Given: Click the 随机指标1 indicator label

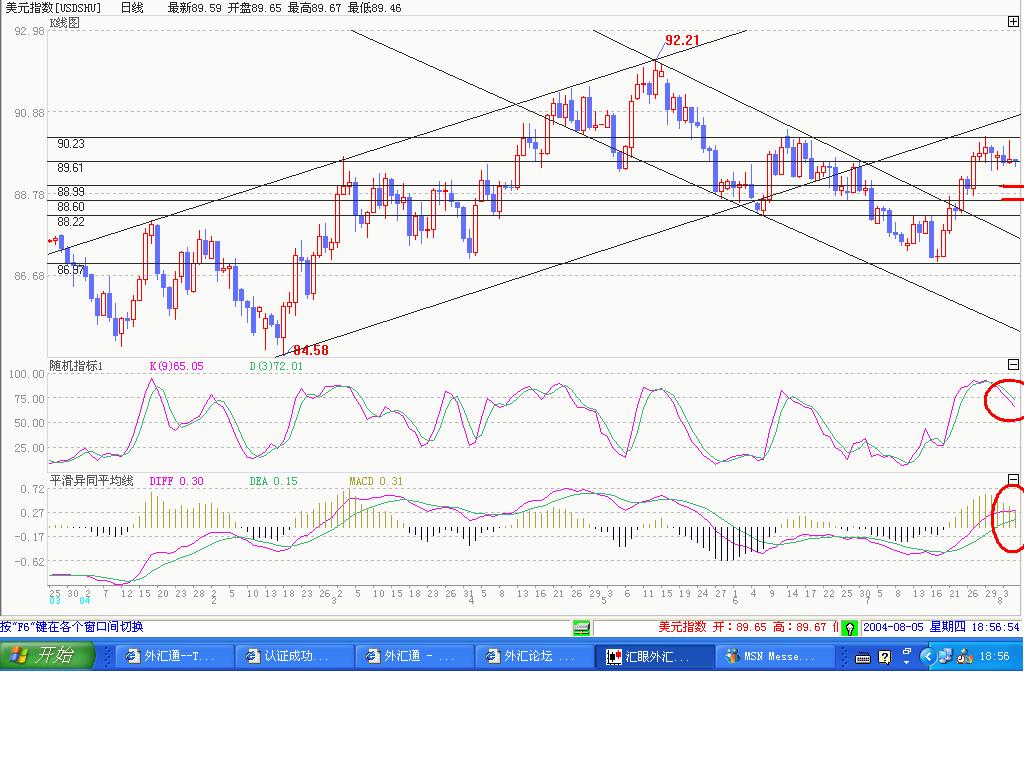Looking at the screenshot, I should pyautogui.click(x=76, y=366).
